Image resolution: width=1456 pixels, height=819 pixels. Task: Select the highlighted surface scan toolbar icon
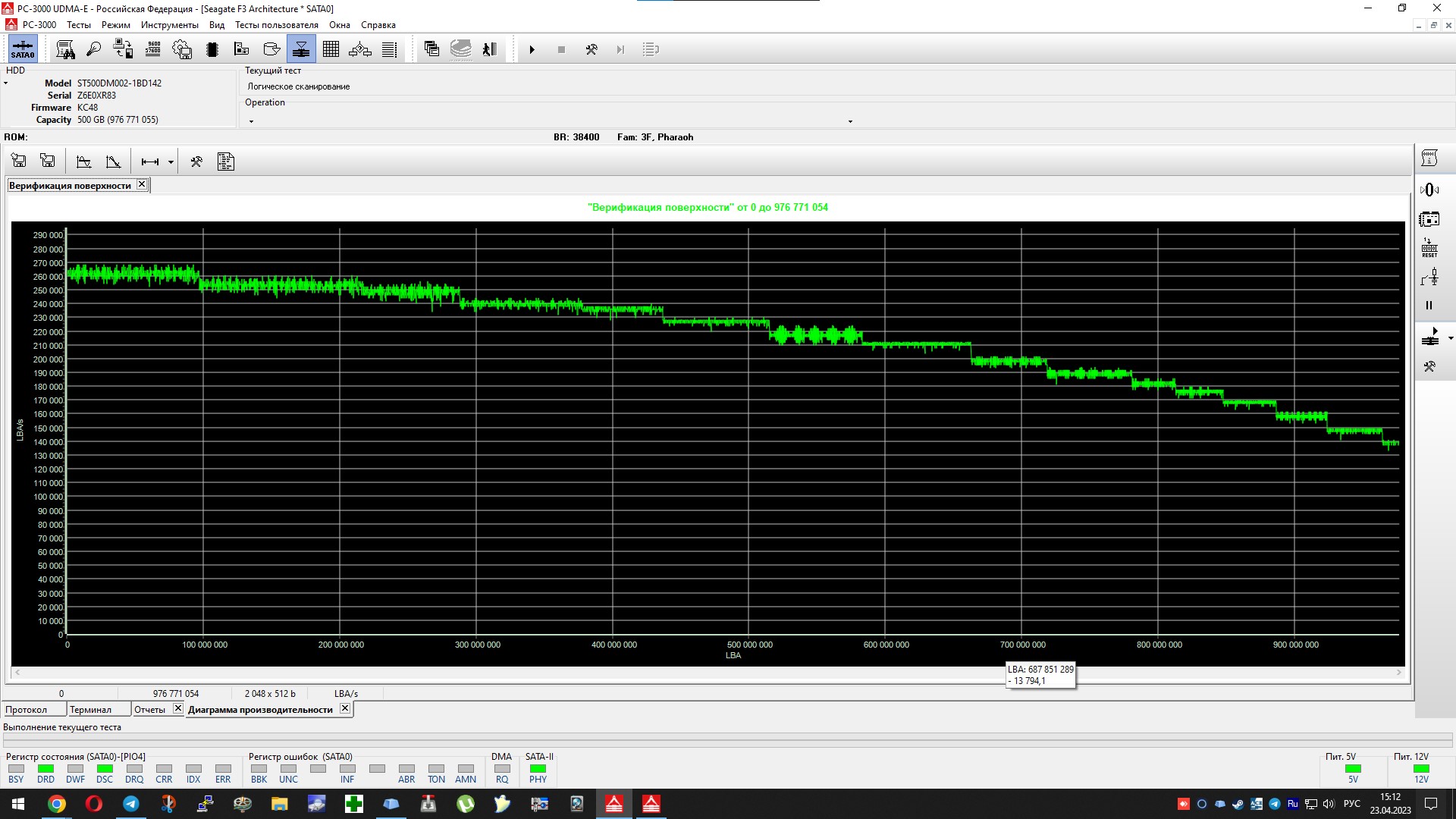[301, 49]
